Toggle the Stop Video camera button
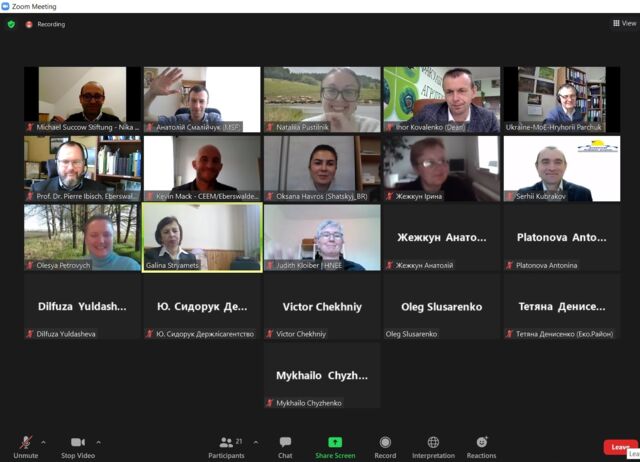This screenshot has height=462, width=640. 78,442
